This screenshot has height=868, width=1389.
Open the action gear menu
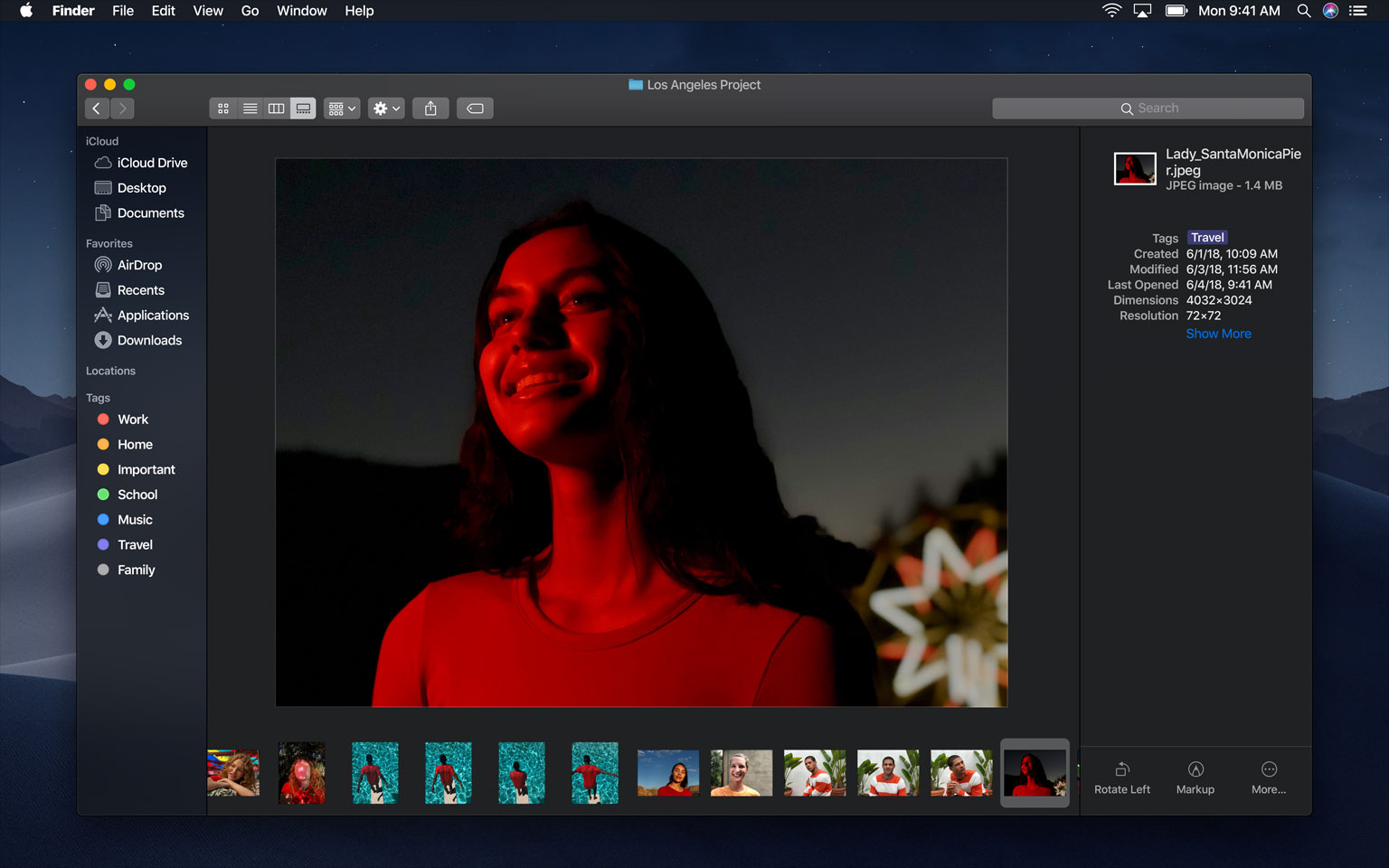coord(385,108)
